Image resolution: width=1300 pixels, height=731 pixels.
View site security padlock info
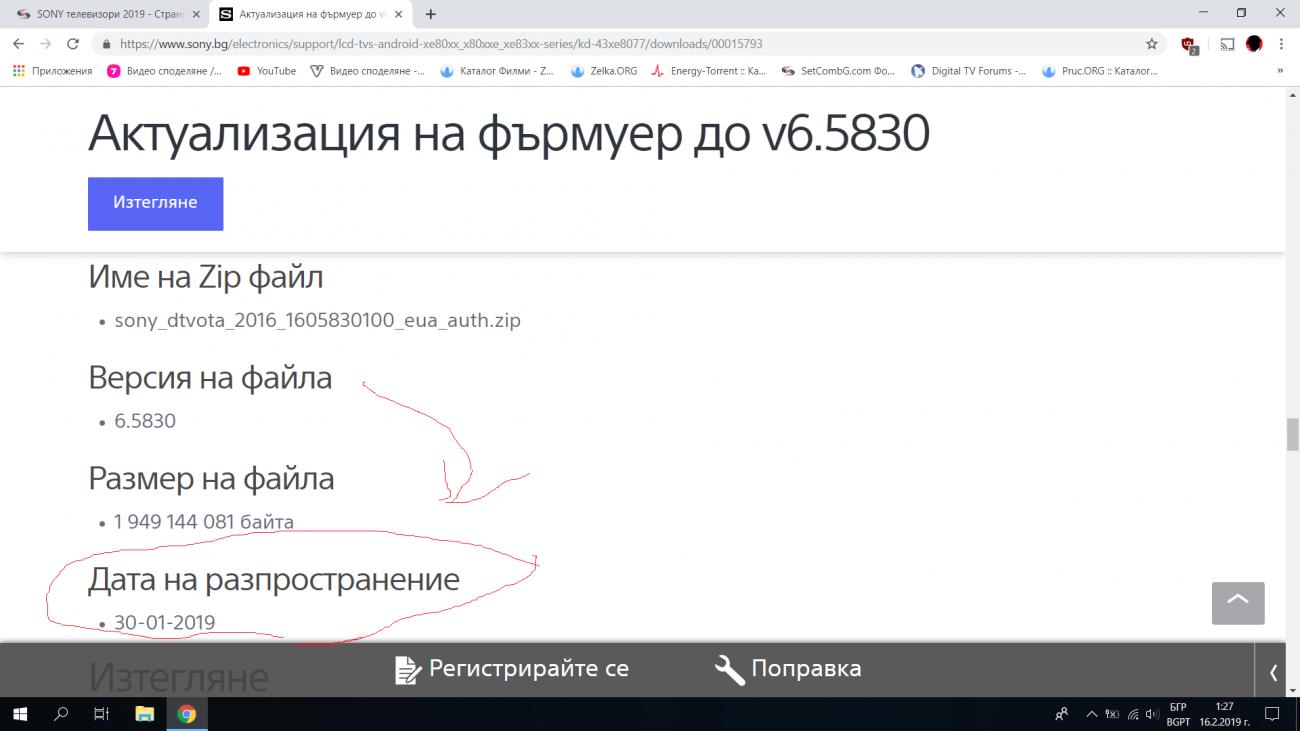(106, 44)
